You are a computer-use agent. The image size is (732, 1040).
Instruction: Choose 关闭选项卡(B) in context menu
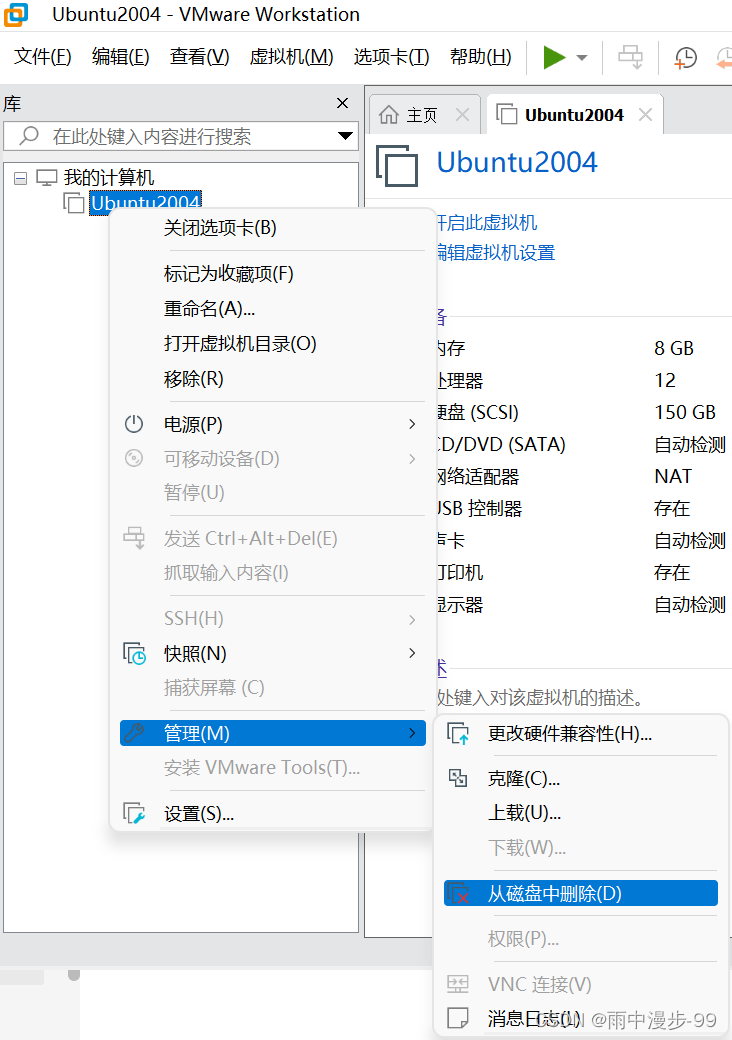pos(273,228)
